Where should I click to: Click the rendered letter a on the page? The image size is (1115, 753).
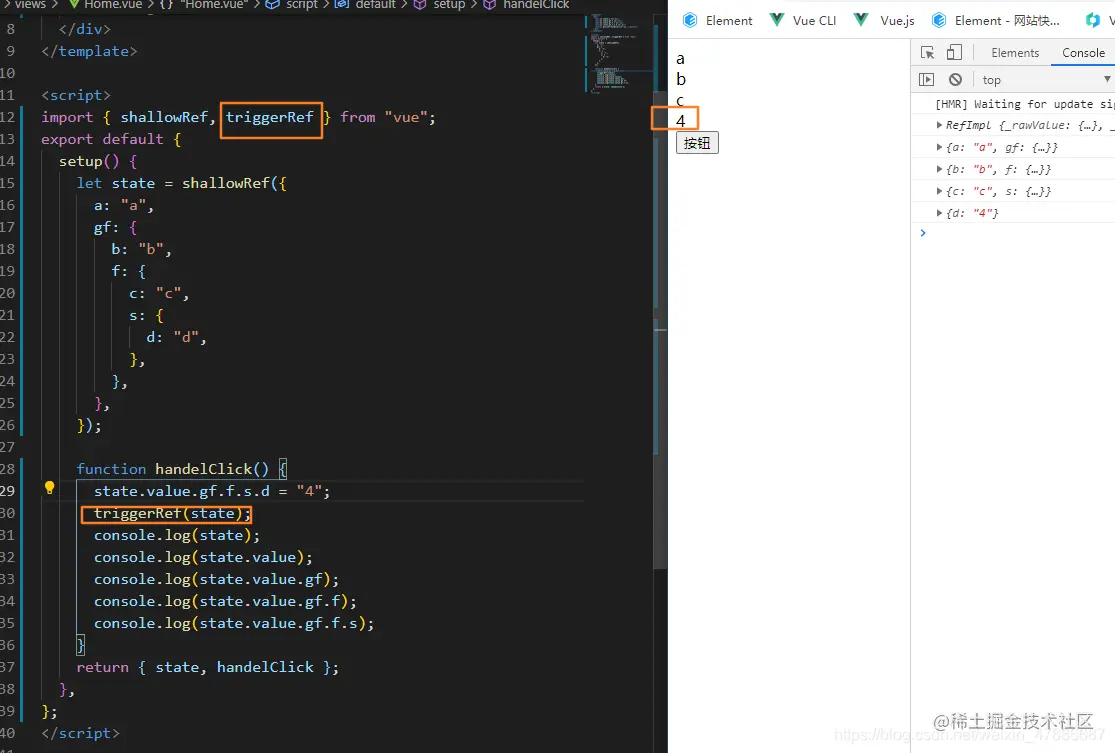click(681, 59)
